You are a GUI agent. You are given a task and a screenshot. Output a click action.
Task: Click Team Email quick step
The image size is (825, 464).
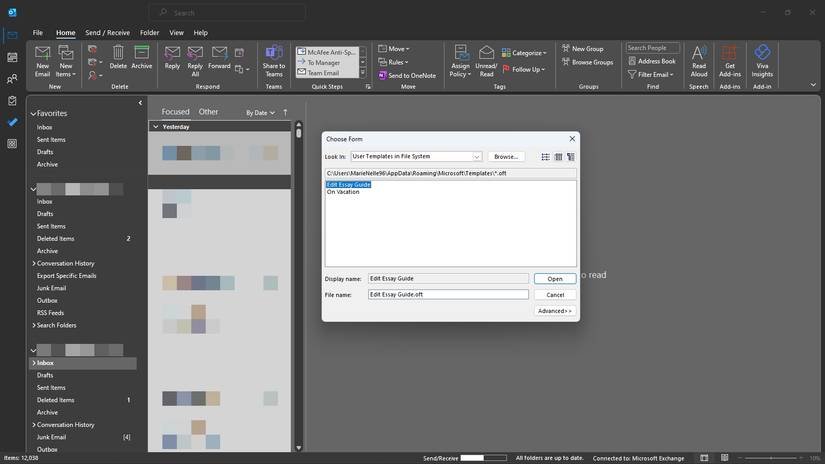(x=327, y=73)
